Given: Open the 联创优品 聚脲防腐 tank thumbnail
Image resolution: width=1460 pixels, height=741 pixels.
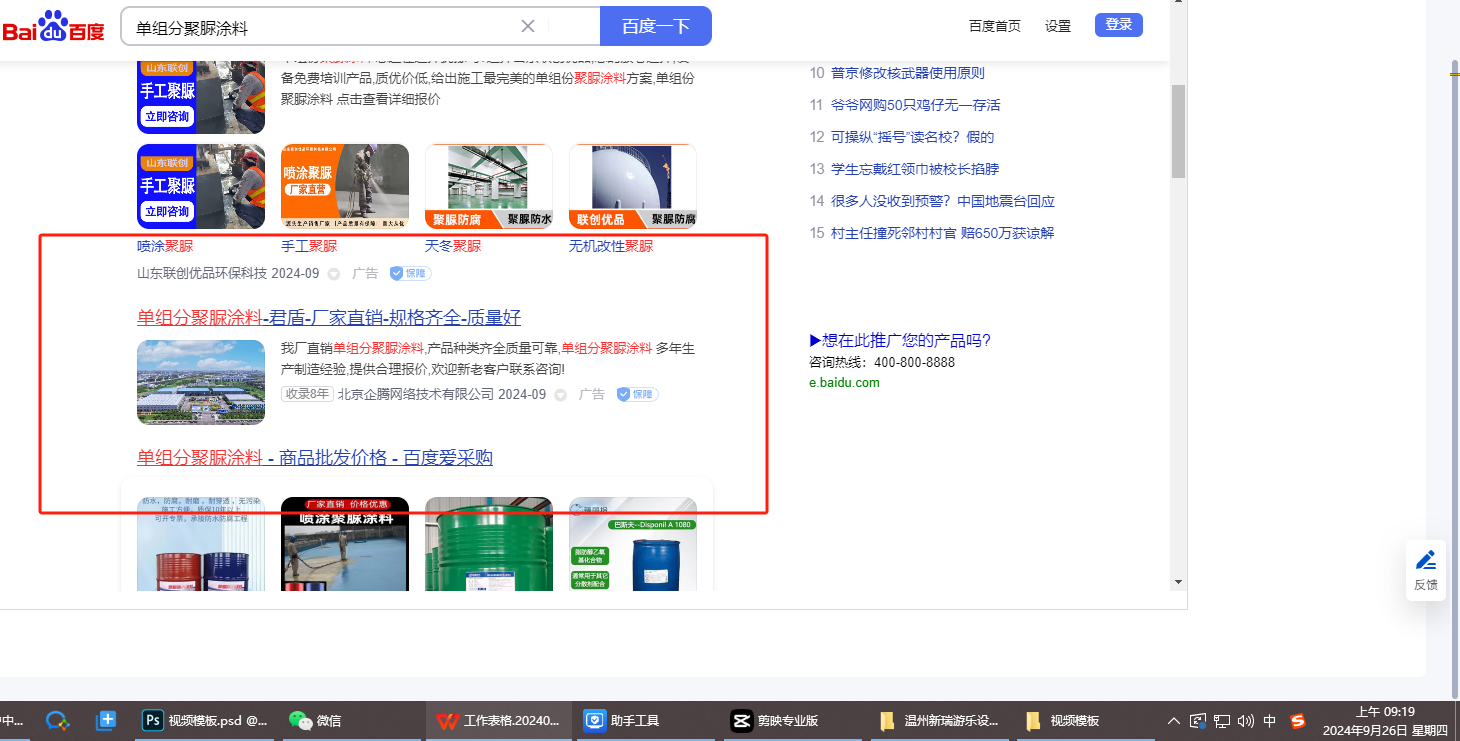Looking at the screenshot, I should [x=633, y=187].
